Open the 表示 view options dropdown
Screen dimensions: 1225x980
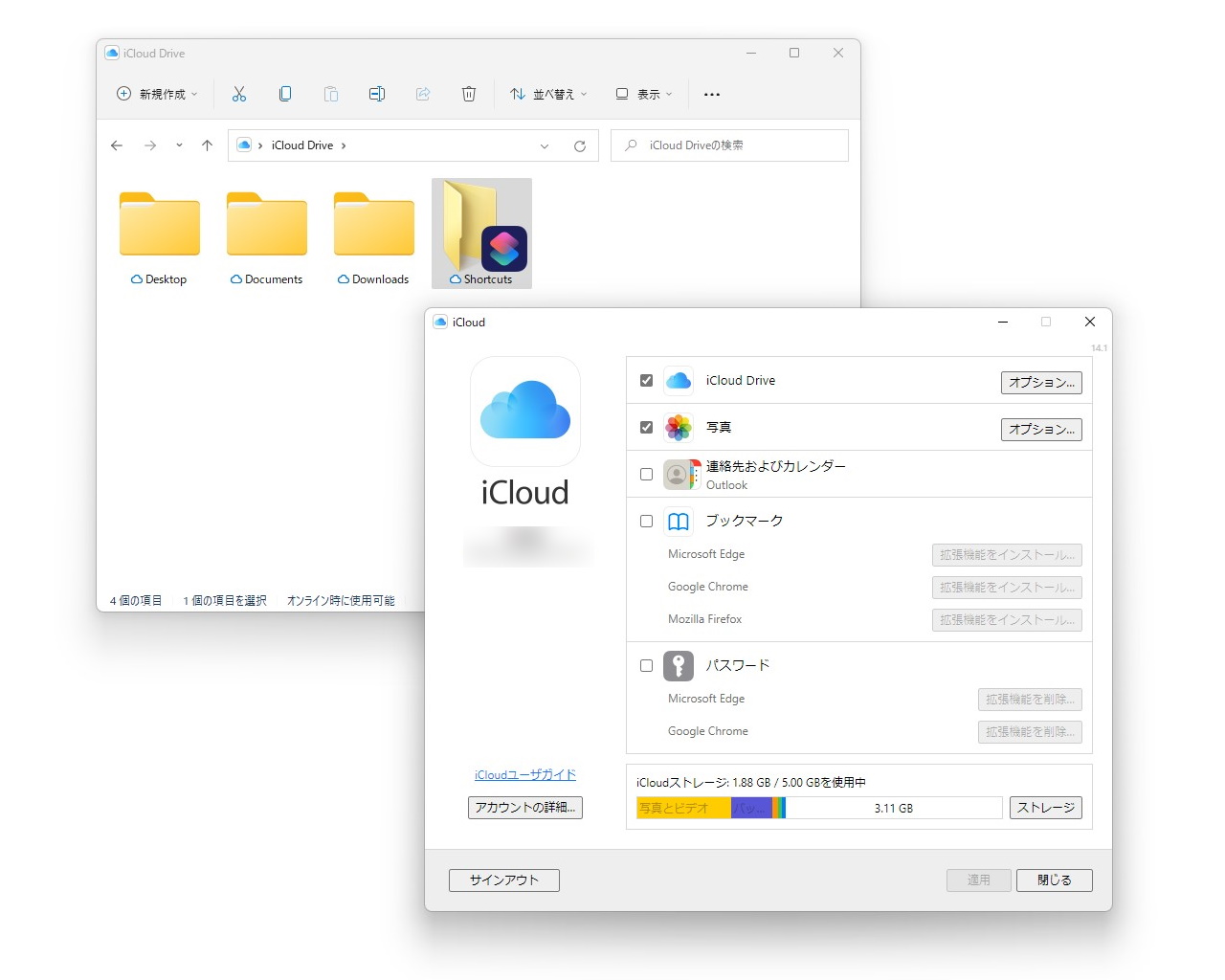click(x=643, y=94)
